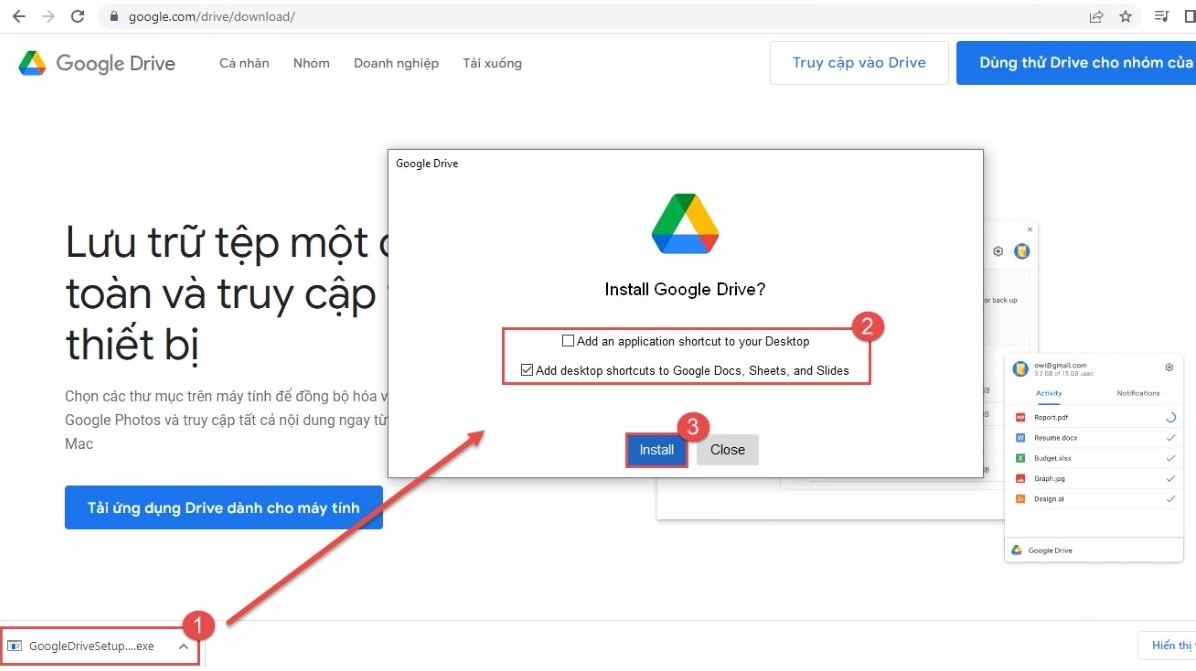The width and height of the screenshot is (1196, 671).
Task: Reload the page with the refresh icon
Action: [x=78, y=17]
